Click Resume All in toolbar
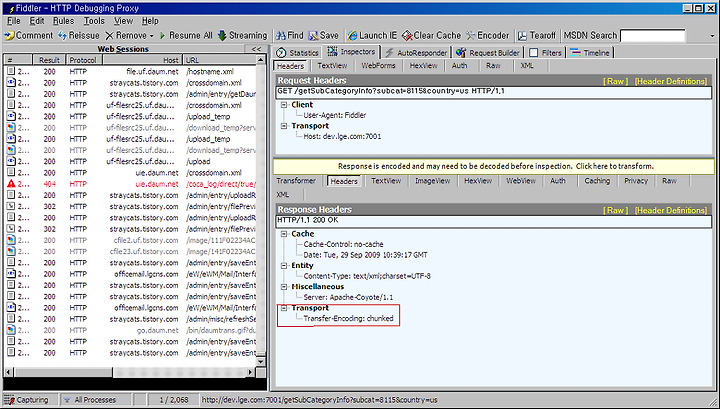 [186, 35]
